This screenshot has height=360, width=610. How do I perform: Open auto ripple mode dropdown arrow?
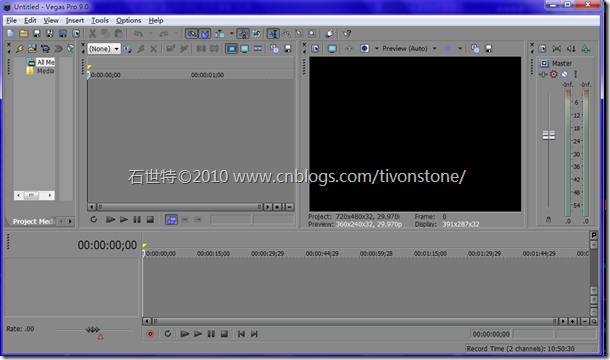click(232, 34)
